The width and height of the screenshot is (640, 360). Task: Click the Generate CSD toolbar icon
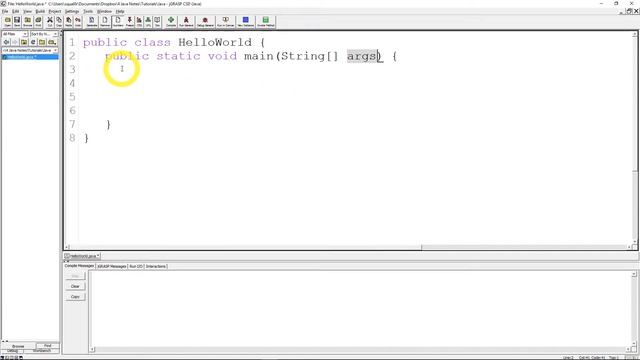pos(92,22)
